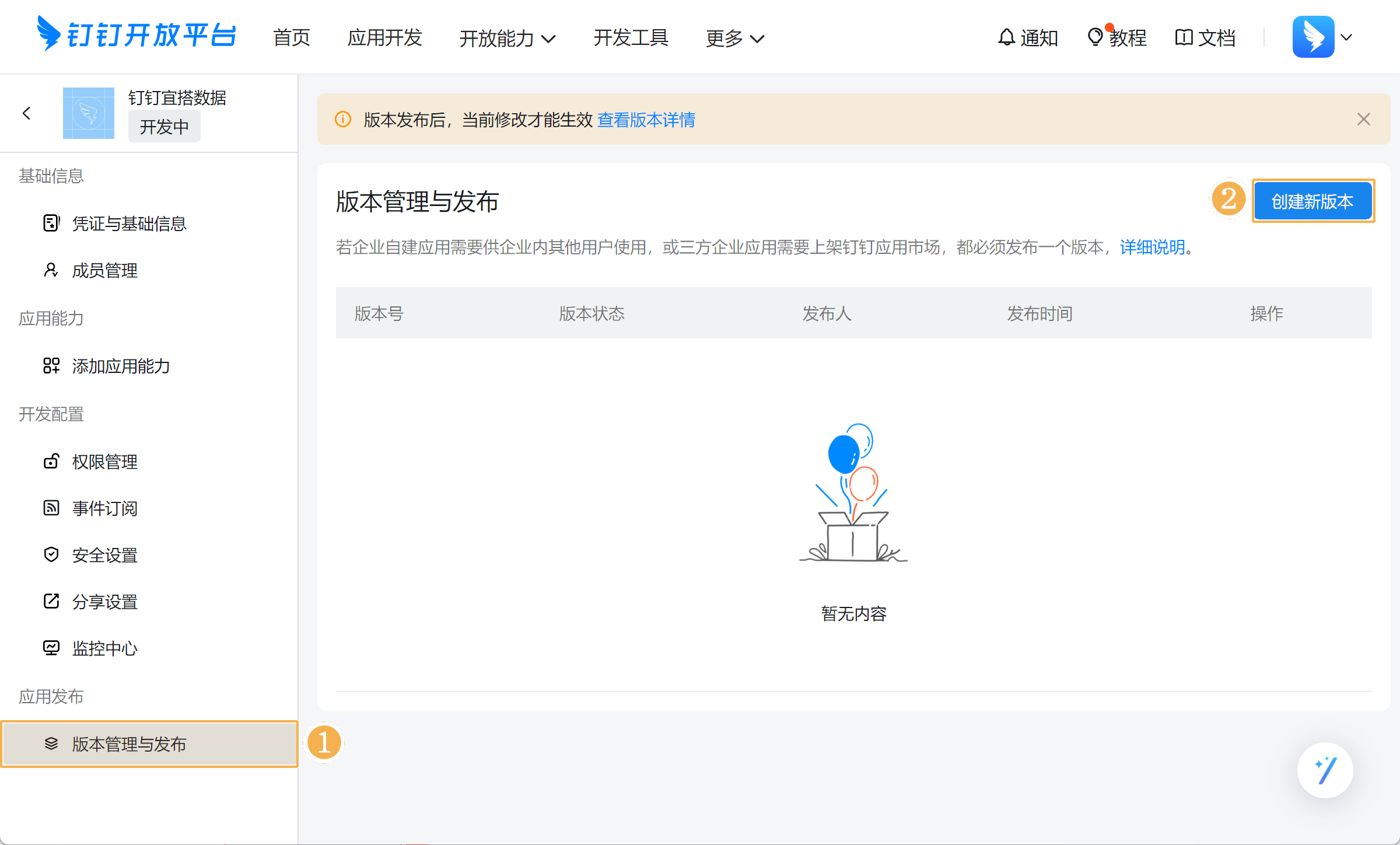1400x845 pixels.
Task: Select 版本管理与发布 sidebar item
Action: click(129, 744)
